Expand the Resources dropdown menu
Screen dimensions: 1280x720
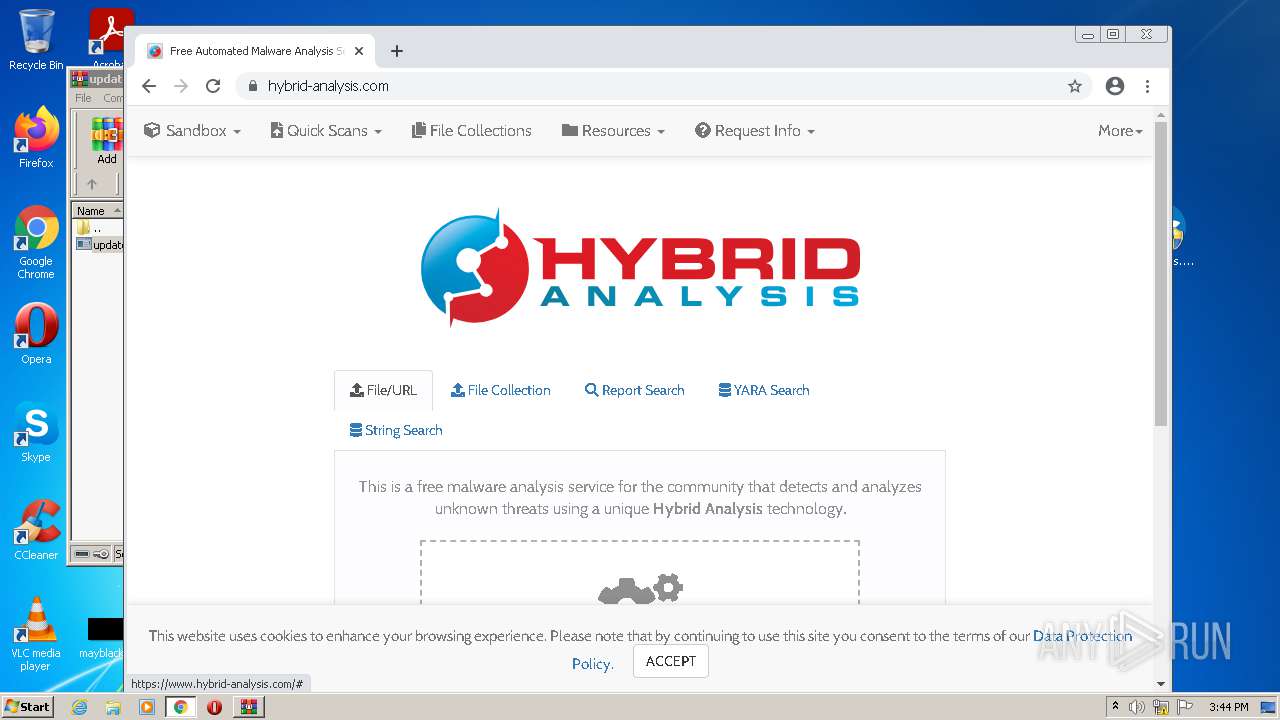point(613,131)
